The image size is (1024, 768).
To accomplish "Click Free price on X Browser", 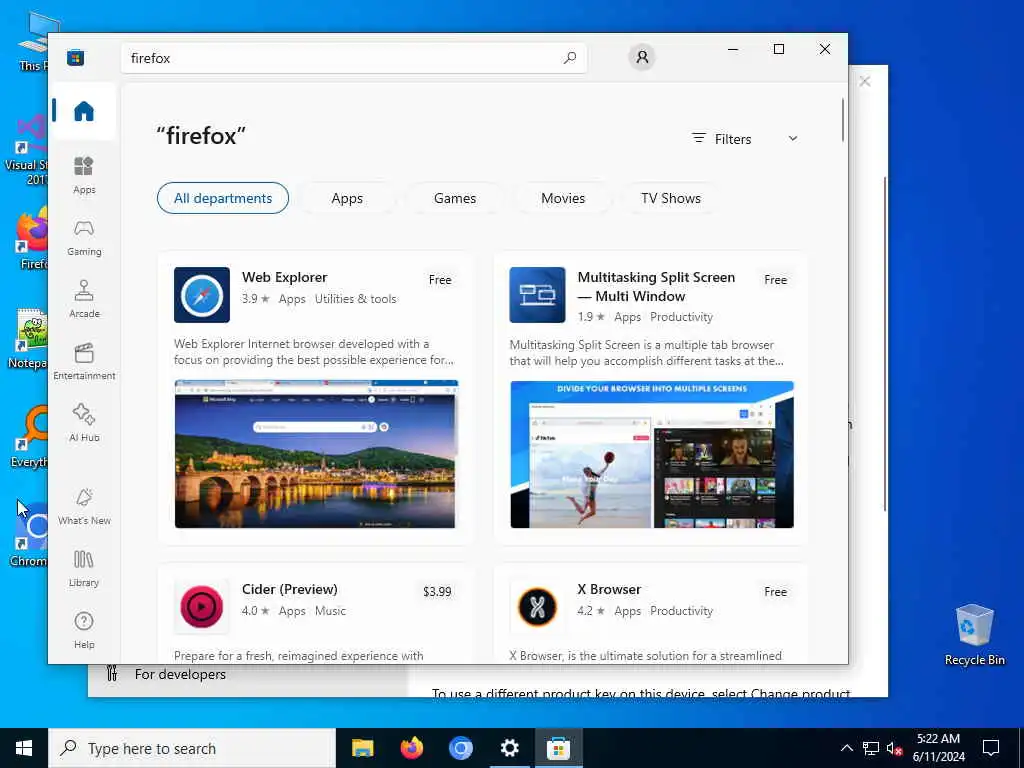I will tap(776, 592).
